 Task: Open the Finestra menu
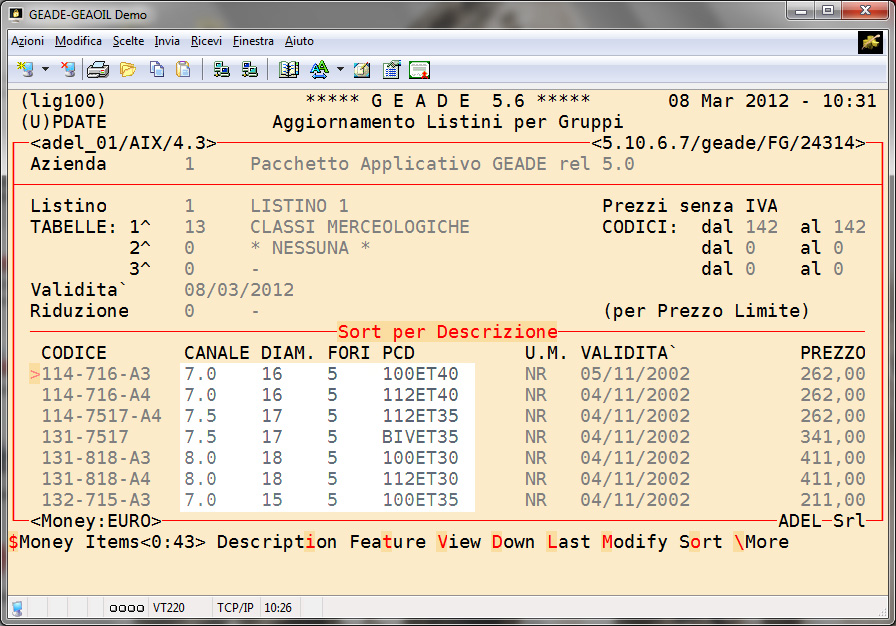(x=253, y=41)
